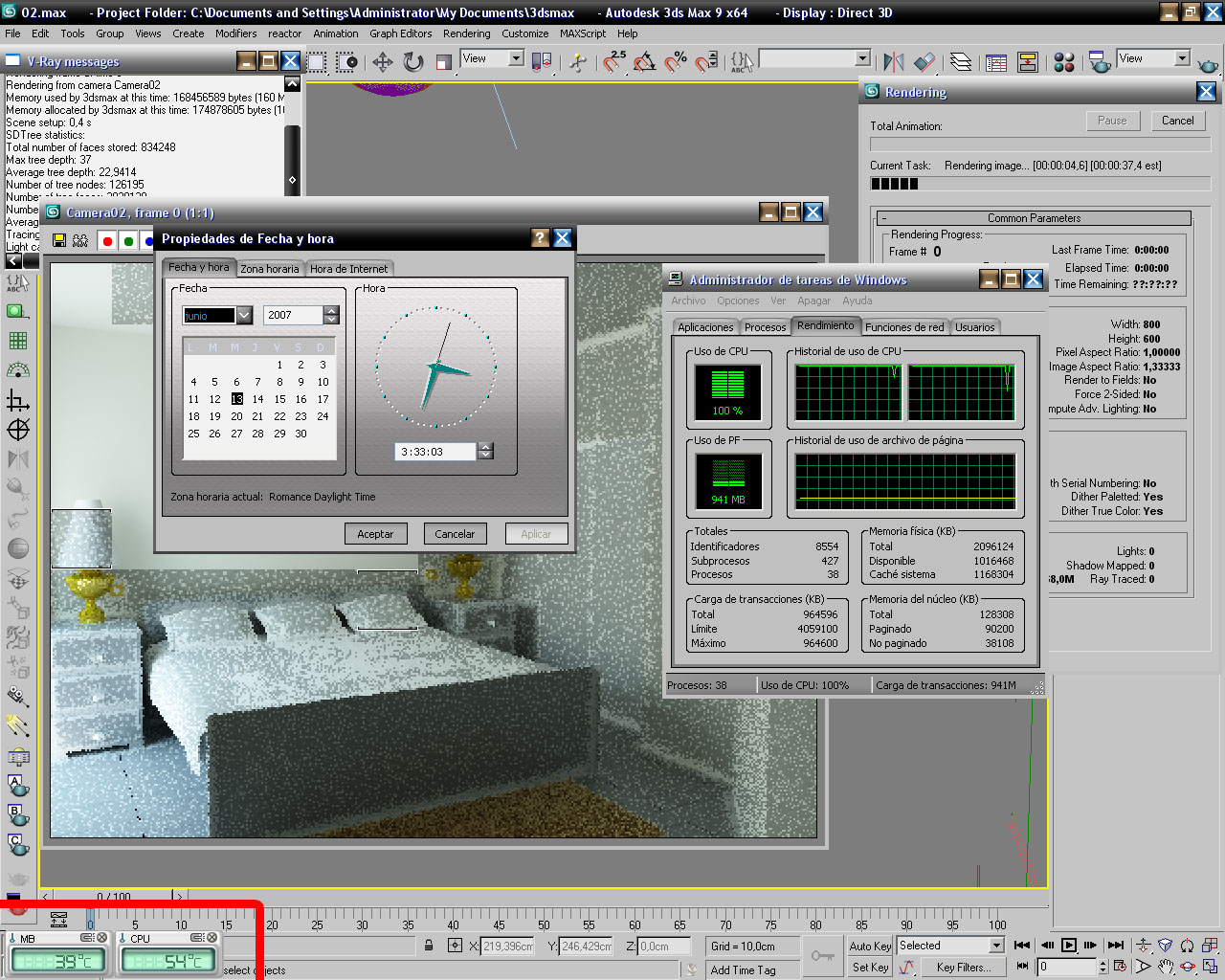
Task: Click the Aplicaciones tab in Task Manager
Action: (705, 327)
